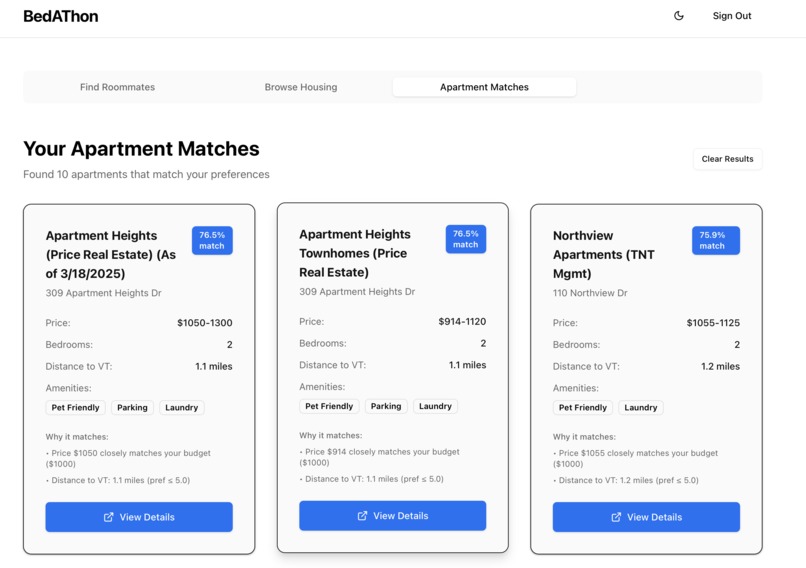
Task: Click the price $1050-1300
Action: pos(205,323)
